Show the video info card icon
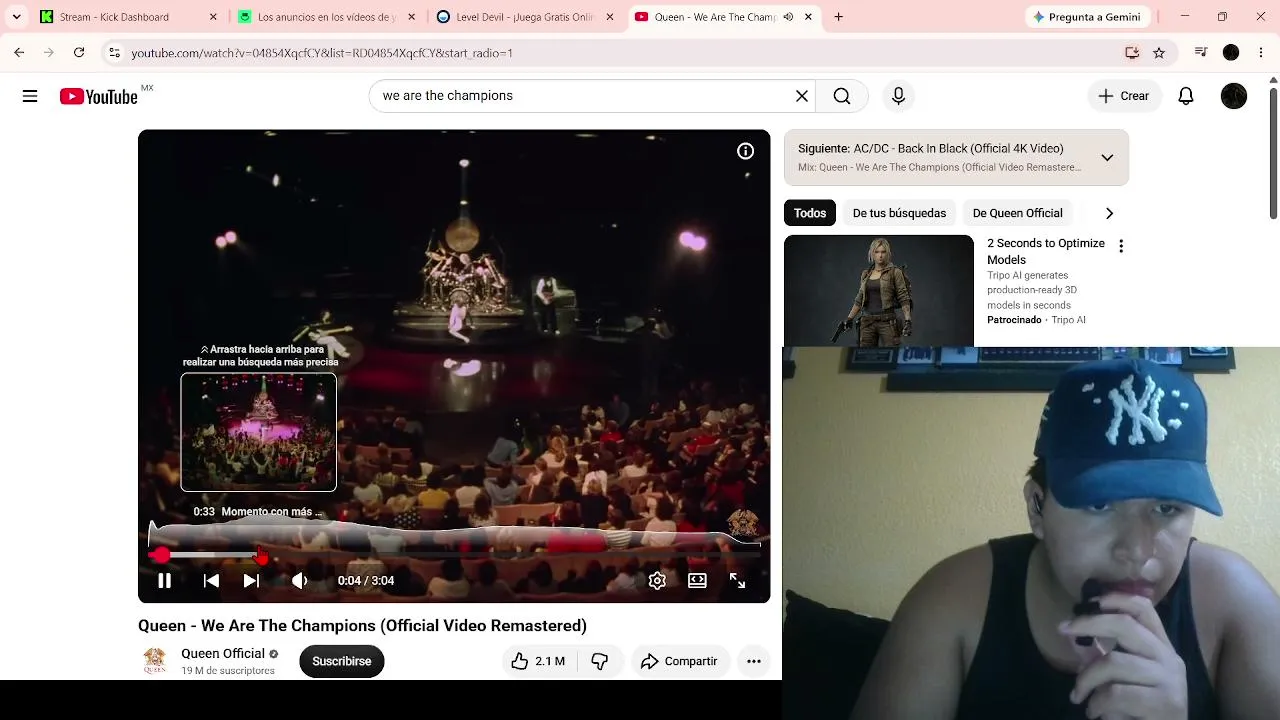1280x720 pixels. pos(745,151)
